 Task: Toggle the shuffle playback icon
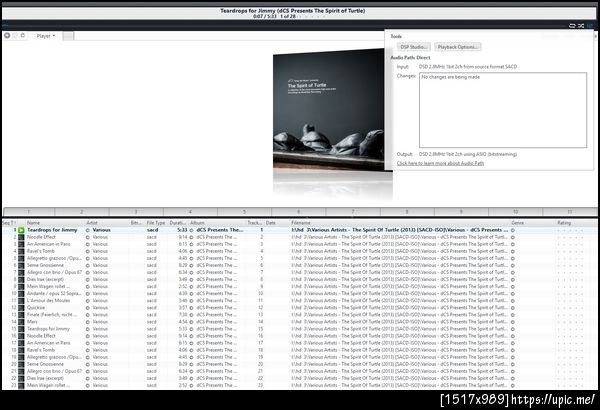[x=581, y=26]
